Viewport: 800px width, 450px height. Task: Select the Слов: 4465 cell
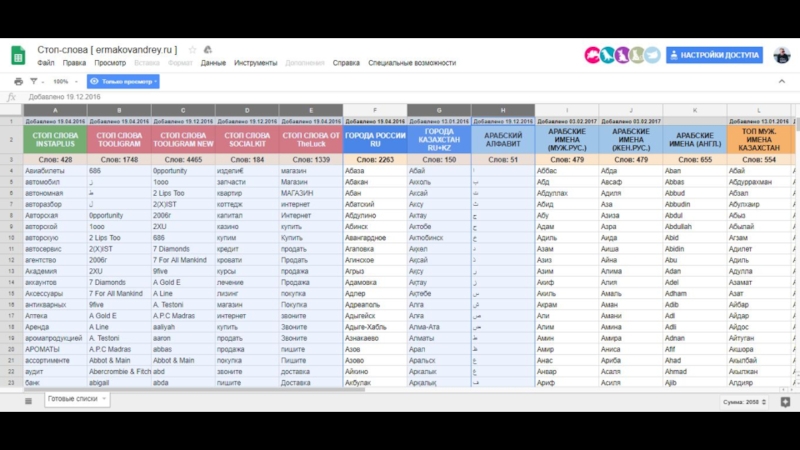tap(183, 160)
